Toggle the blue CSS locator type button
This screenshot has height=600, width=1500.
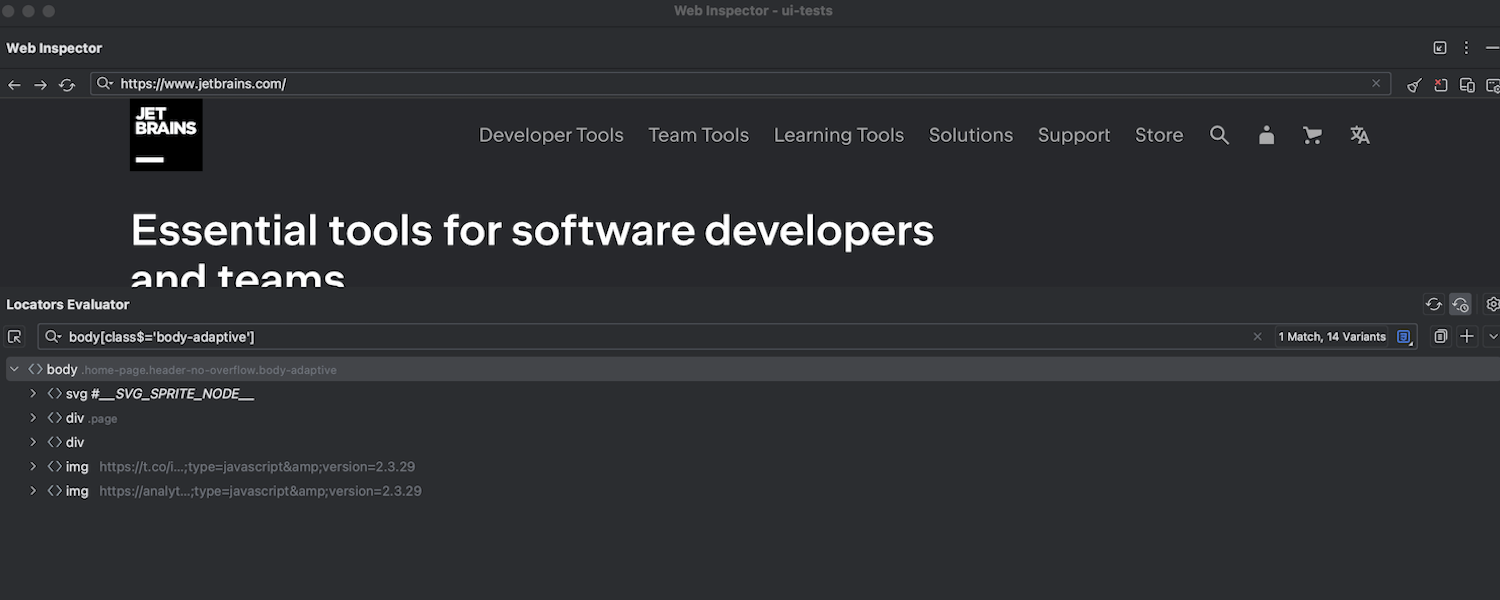1404,337
